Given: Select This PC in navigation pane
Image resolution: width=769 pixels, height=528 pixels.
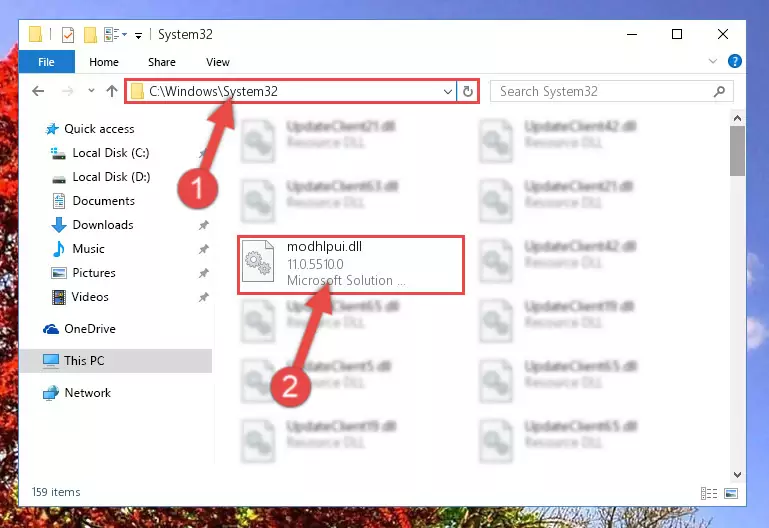Looking at the screenshot, I should [115, 361].
